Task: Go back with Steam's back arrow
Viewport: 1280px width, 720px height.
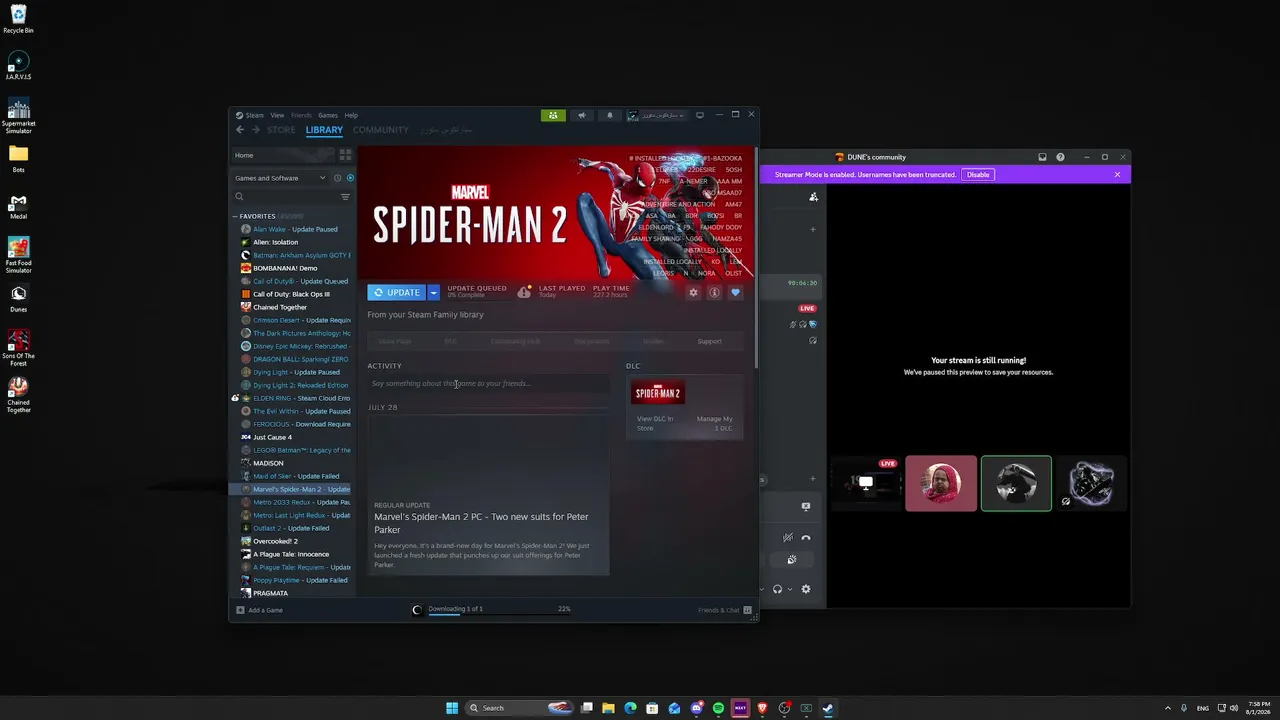Action: [240, 130]
